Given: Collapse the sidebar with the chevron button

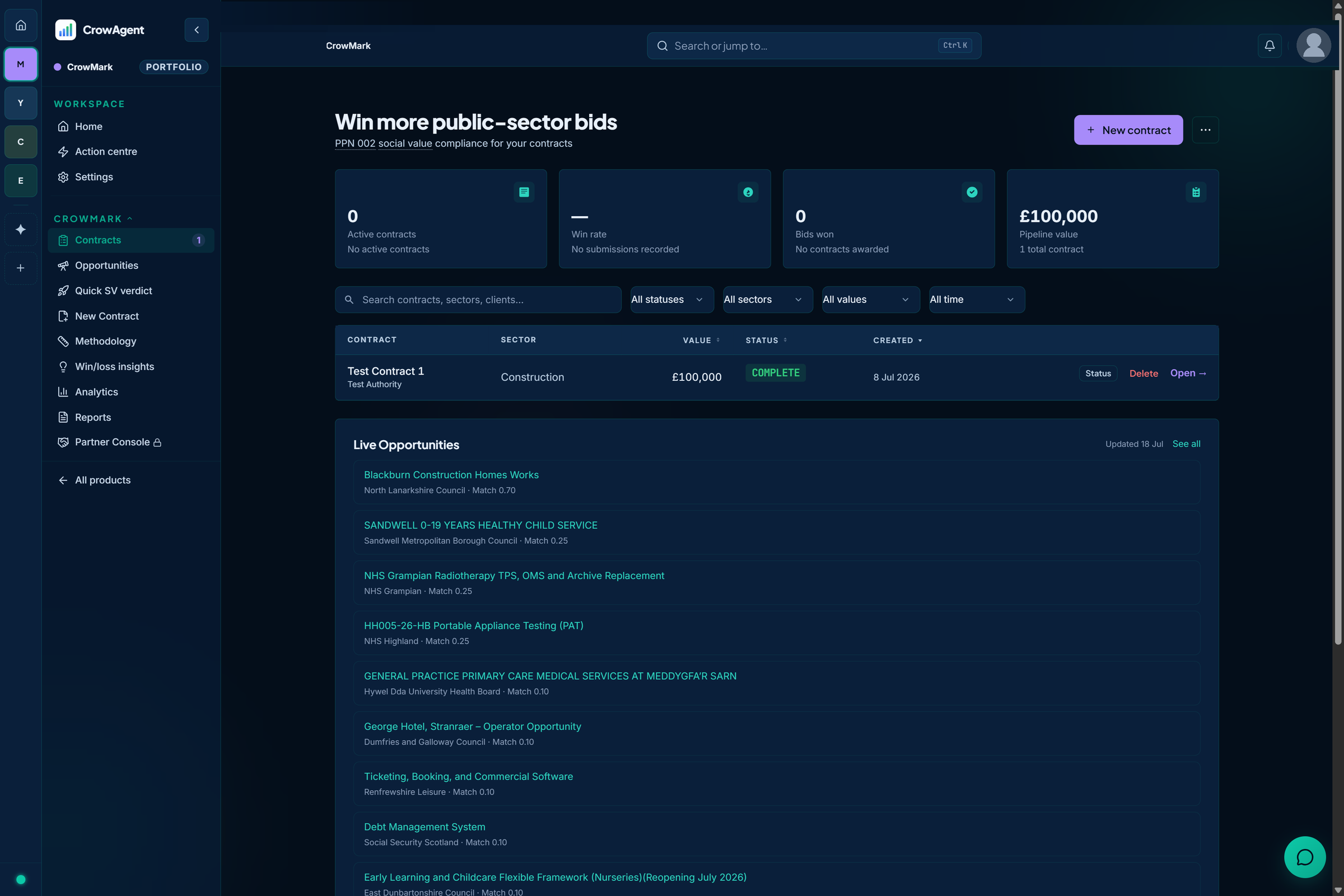Looking at the screenshot, I should coord(197,30).
